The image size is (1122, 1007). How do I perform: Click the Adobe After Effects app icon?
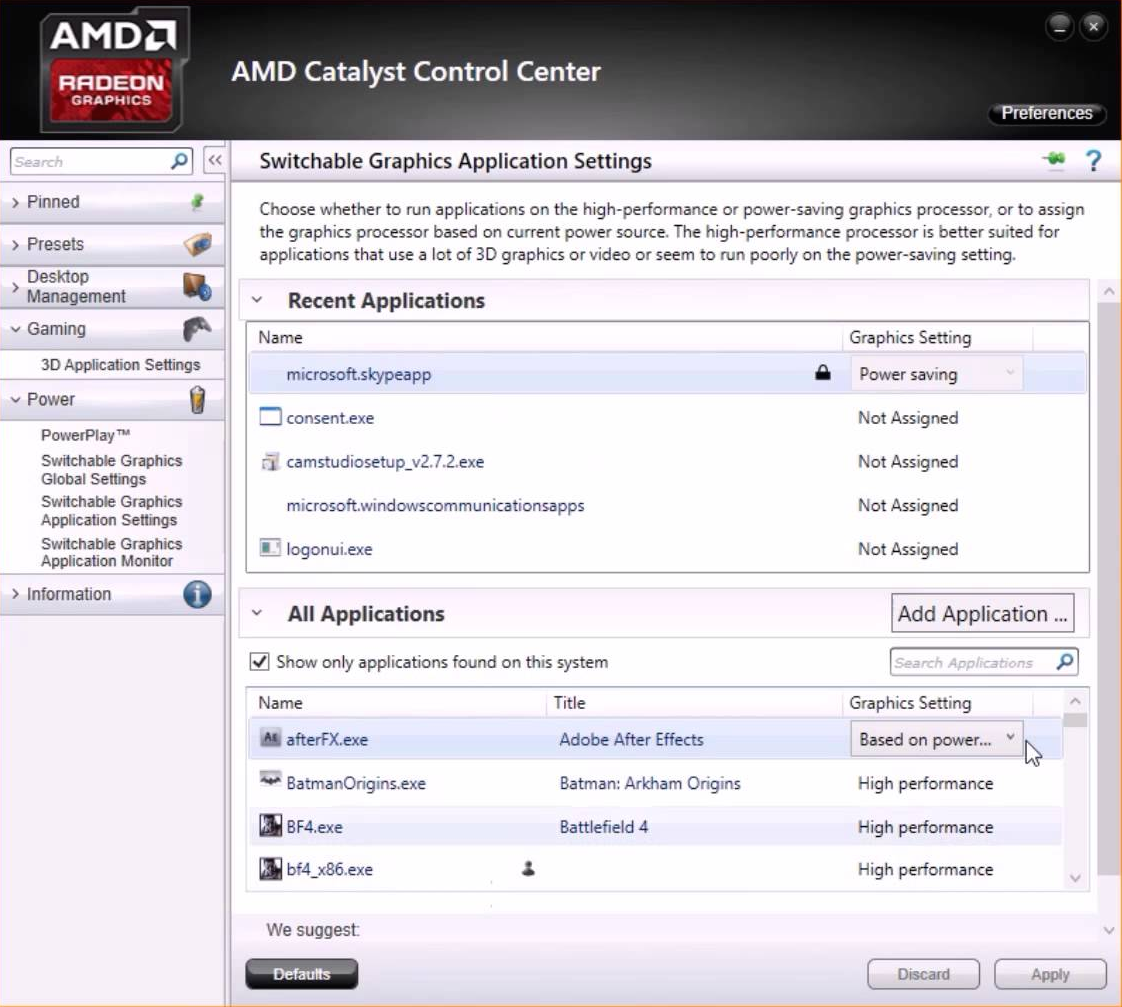click(270, 739)
